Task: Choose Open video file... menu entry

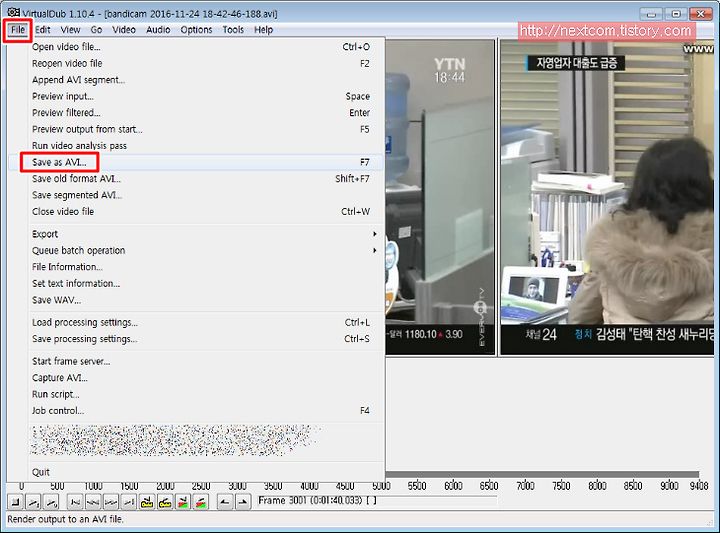Action: click(197, 47)
